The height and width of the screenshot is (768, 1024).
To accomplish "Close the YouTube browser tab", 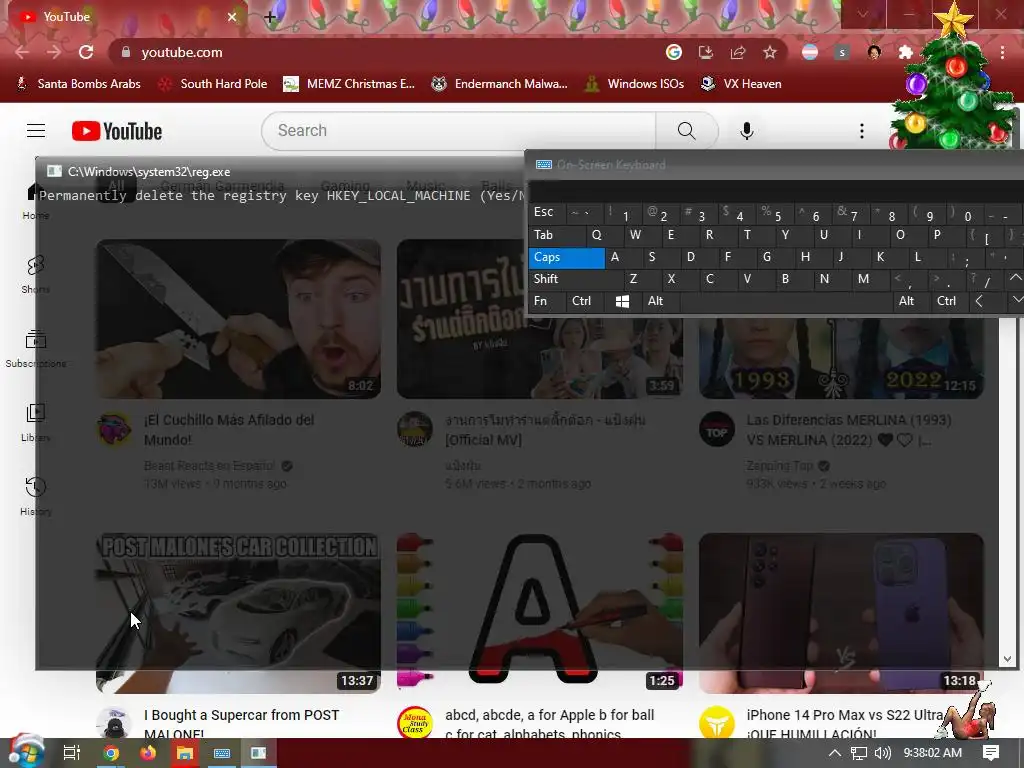I will click(x=232, y=17).
